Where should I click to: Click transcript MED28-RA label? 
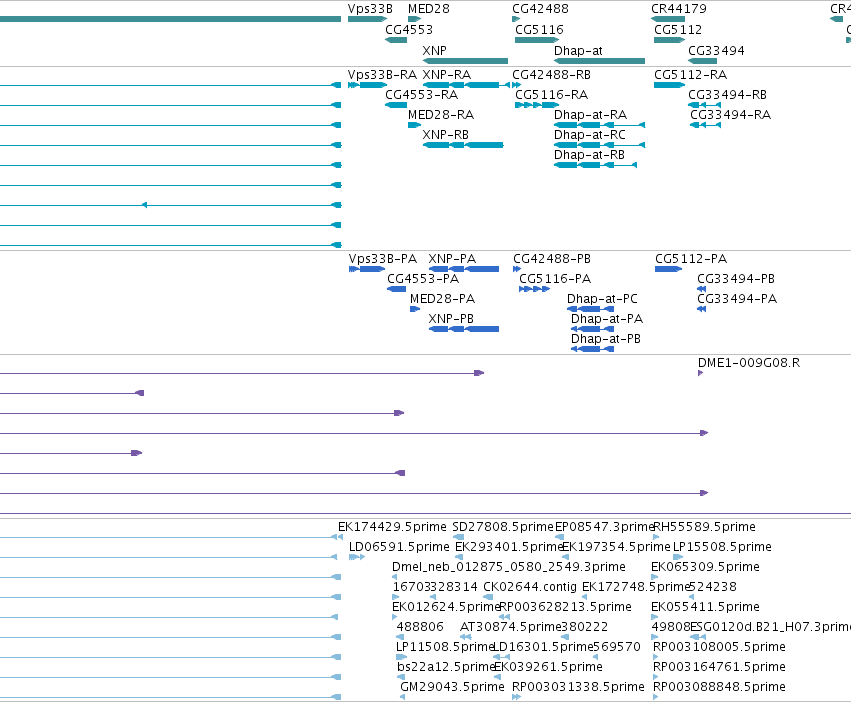441,115
